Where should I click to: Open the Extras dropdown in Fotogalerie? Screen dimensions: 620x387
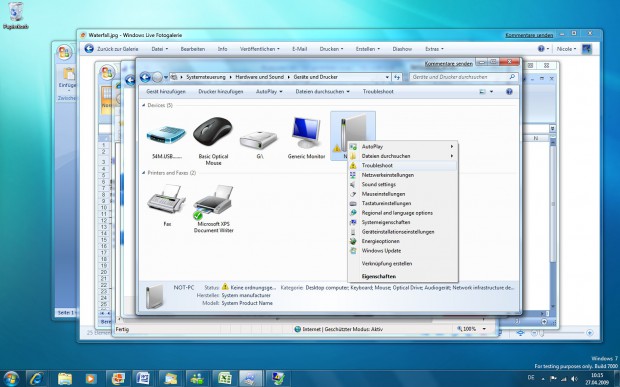pyautogui.click(x=434, y=49)
